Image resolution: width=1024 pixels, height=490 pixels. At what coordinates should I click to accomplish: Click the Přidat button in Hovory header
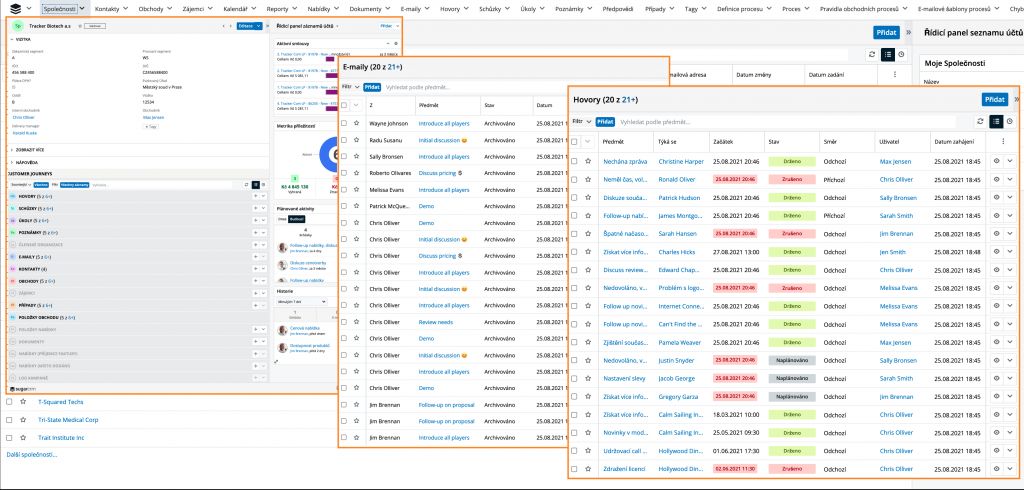(993, 100)
